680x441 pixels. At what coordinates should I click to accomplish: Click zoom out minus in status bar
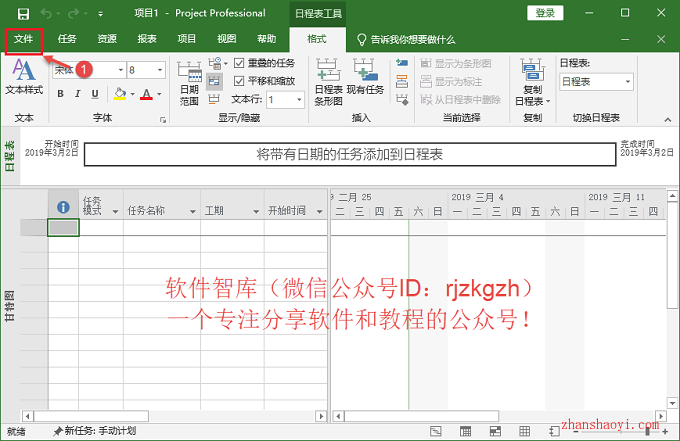575,432
